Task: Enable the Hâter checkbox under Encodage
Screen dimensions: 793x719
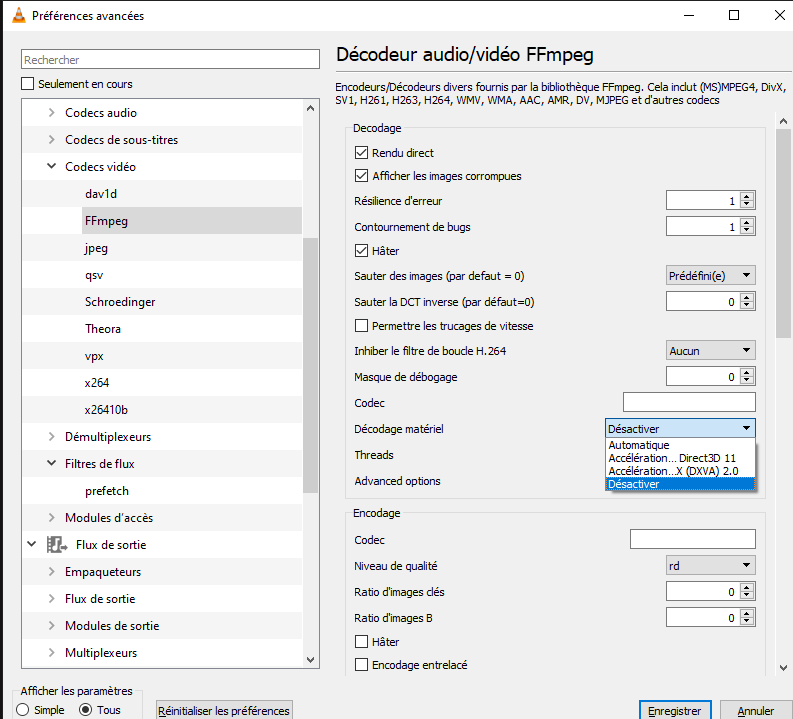Action: tap(361, 642)
